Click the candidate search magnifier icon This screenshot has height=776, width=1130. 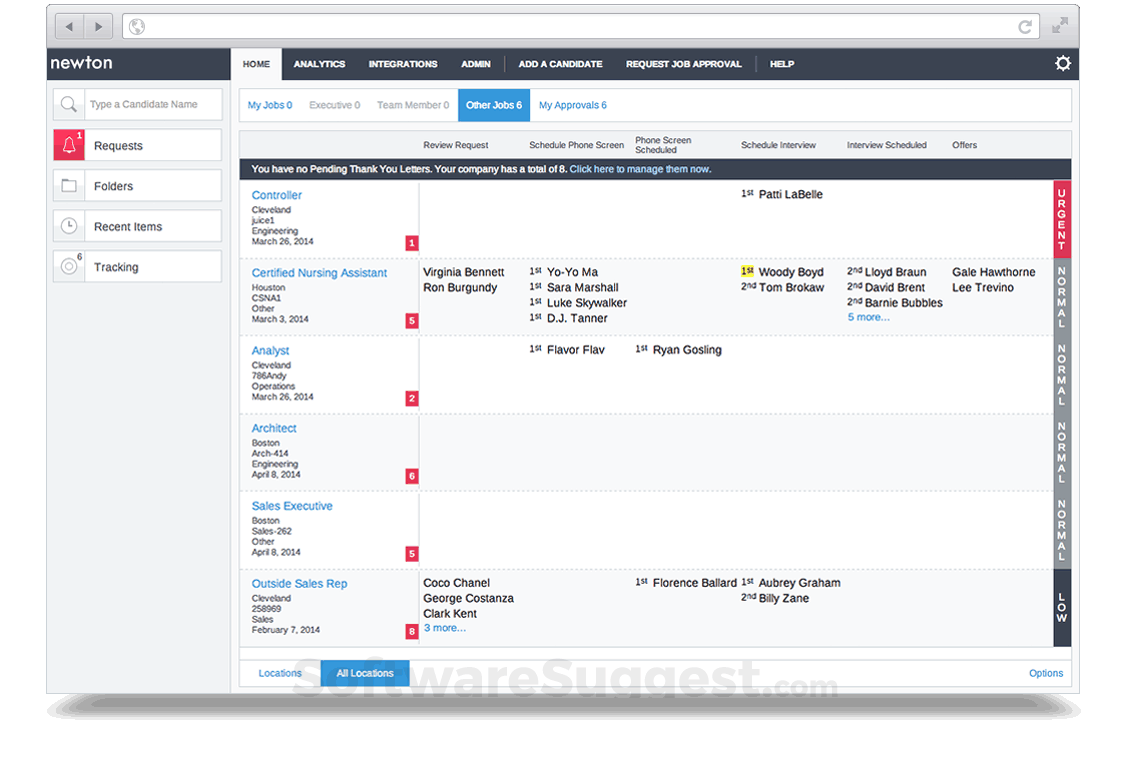click(x=68, y=104)
